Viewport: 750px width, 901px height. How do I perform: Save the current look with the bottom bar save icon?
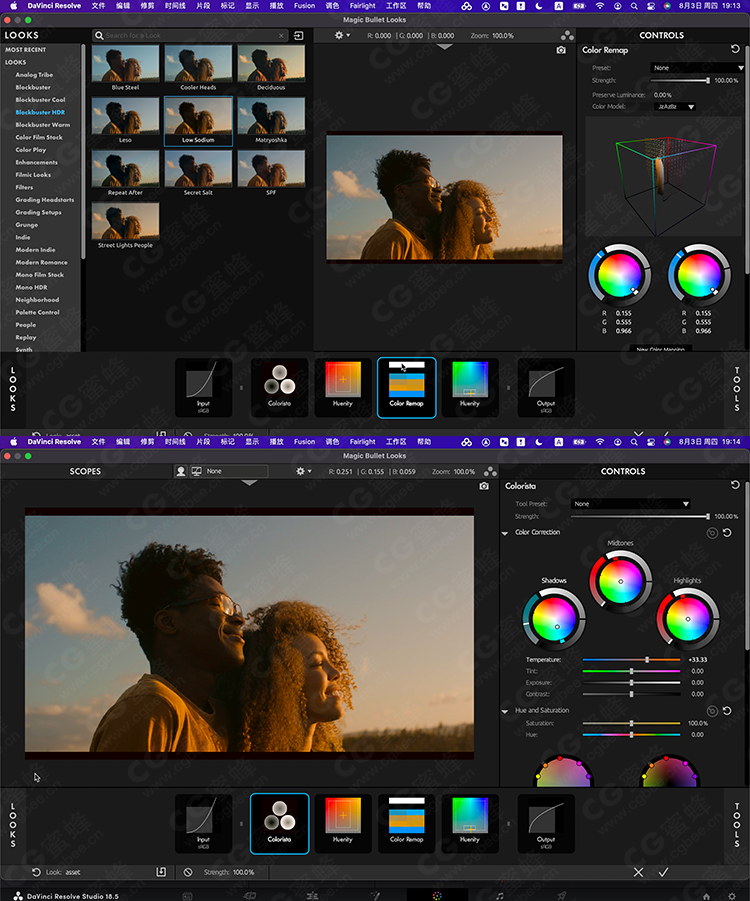[161, 872]
